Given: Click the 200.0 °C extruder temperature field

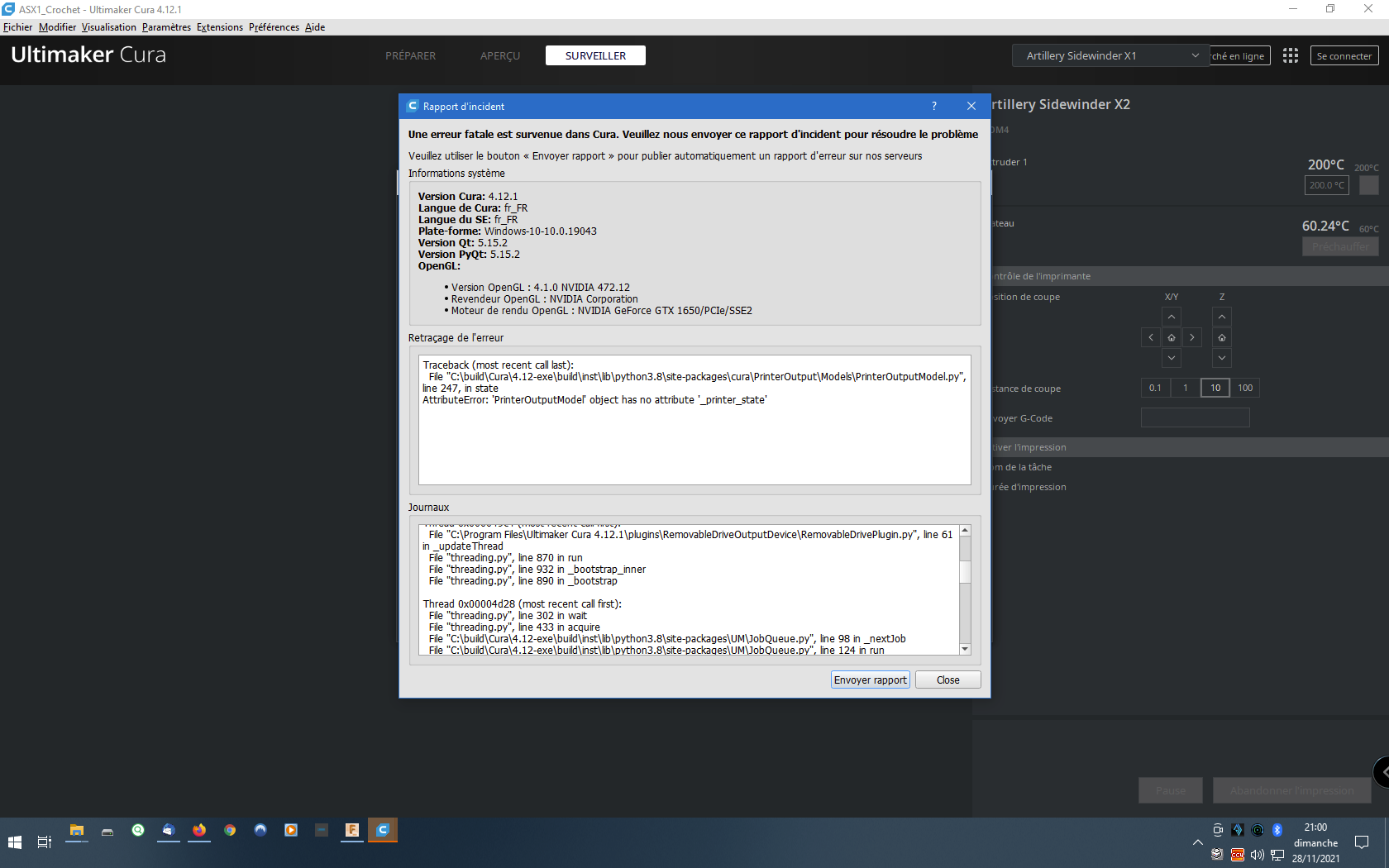Looking at the screenshot, I should (1326, 185).
